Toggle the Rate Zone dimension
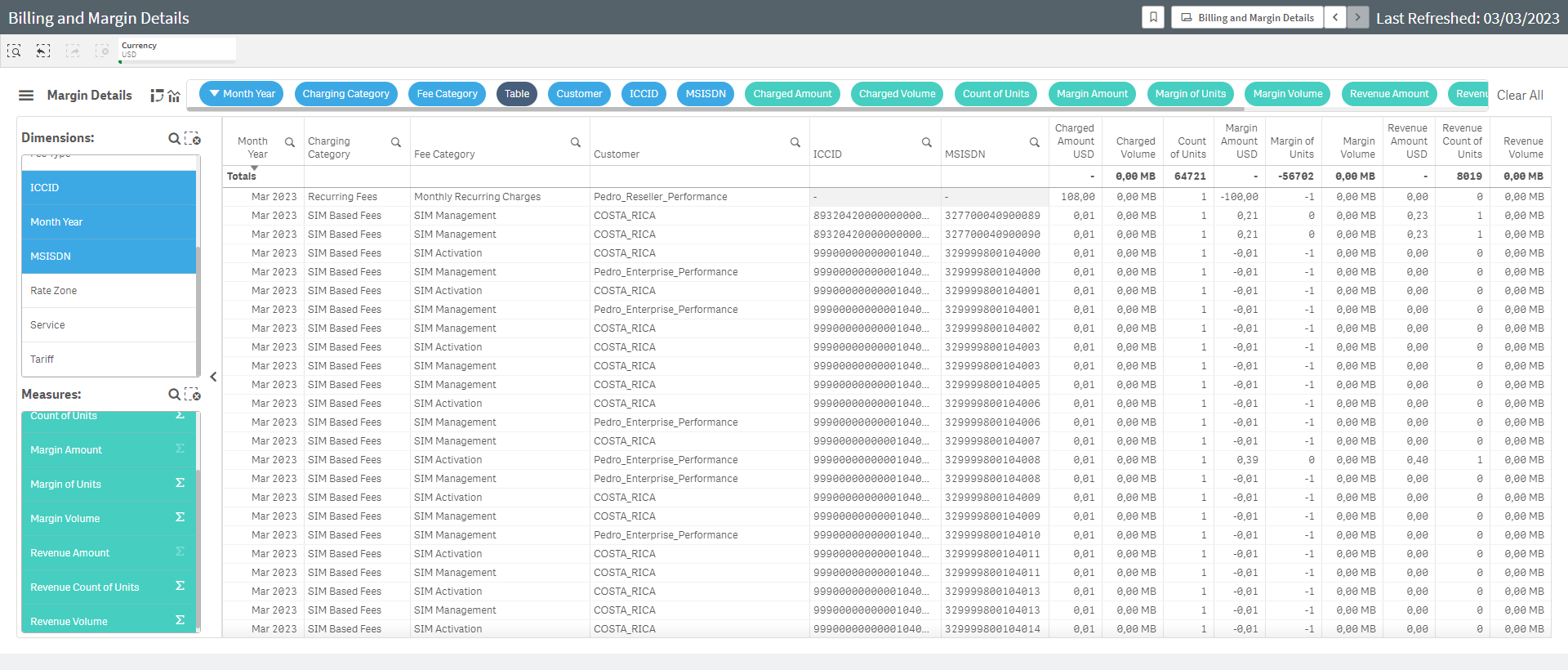Image resolution: width=1568 pixels, height=670 pixels. [109, 291]
